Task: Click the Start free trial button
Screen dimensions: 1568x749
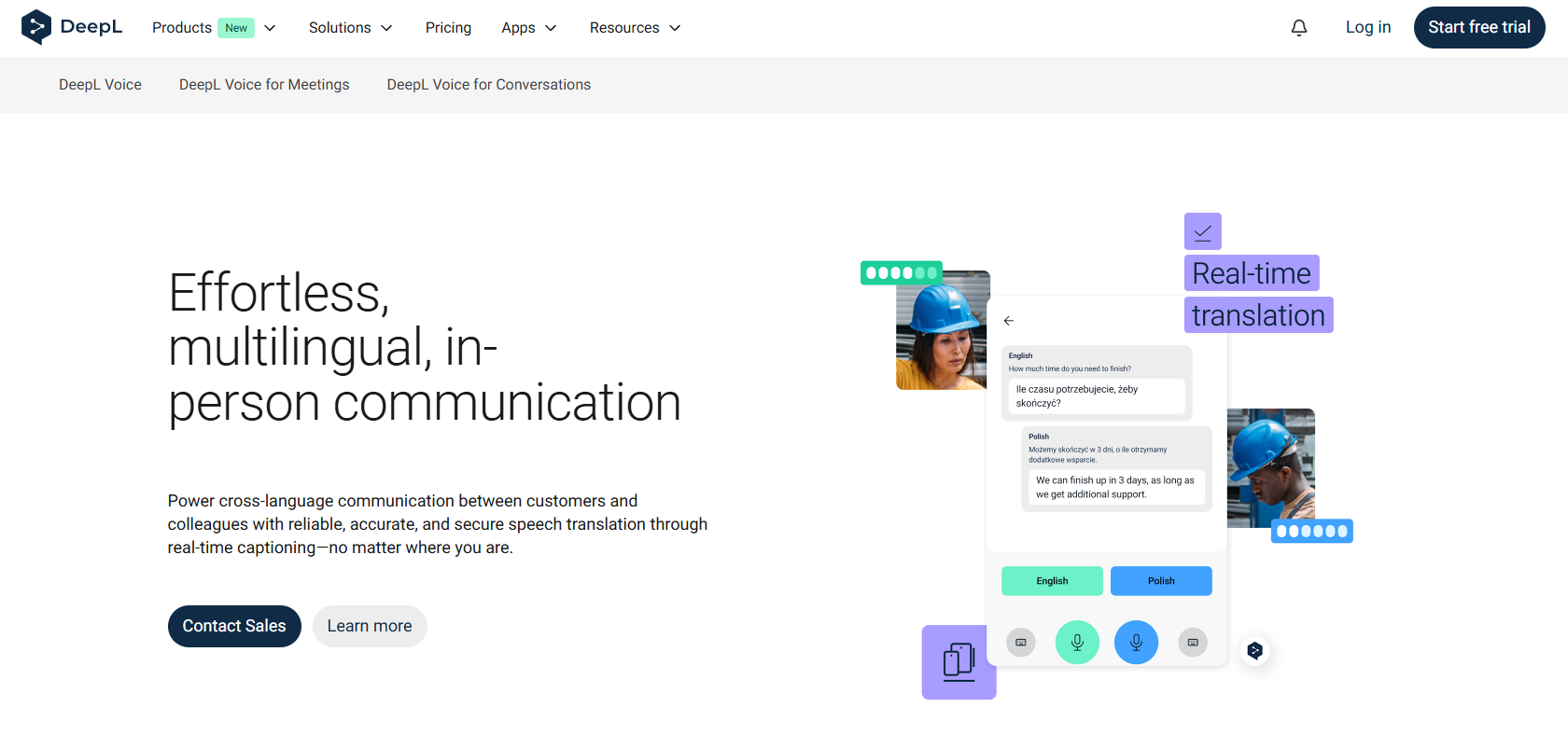Action: pos(1478,27)
